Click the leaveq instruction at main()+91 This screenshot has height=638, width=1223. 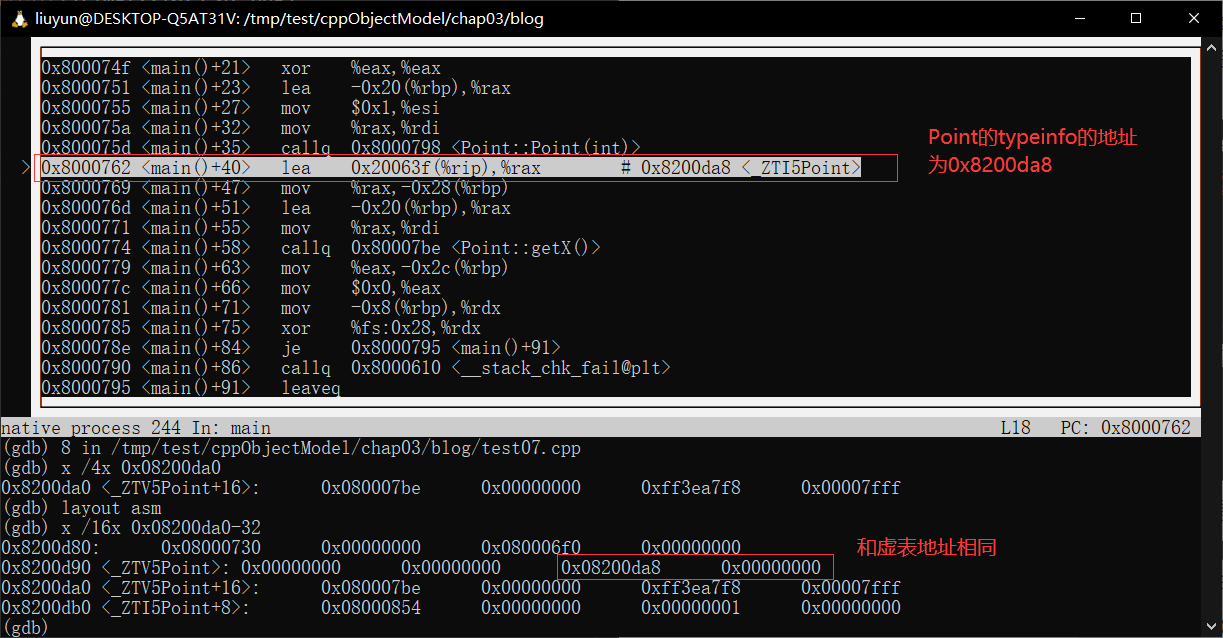tap(310, 388)
